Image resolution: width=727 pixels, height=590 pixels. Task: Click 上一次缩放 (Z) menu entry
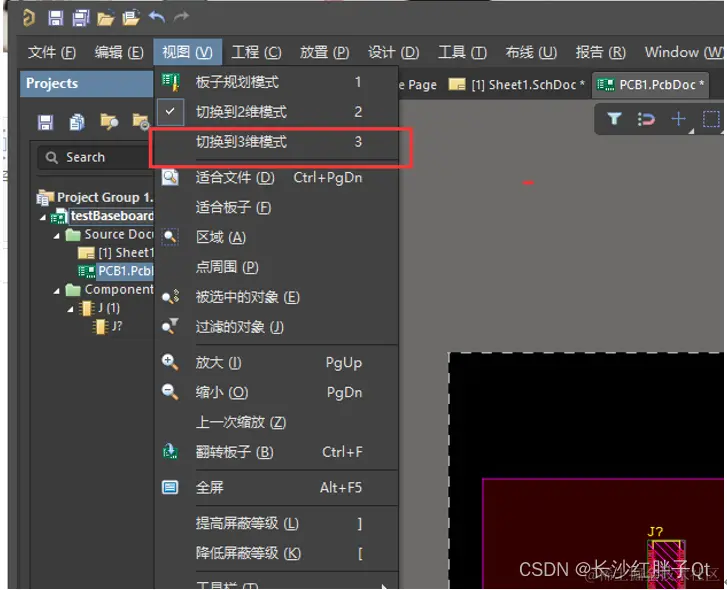pos(277,422)
